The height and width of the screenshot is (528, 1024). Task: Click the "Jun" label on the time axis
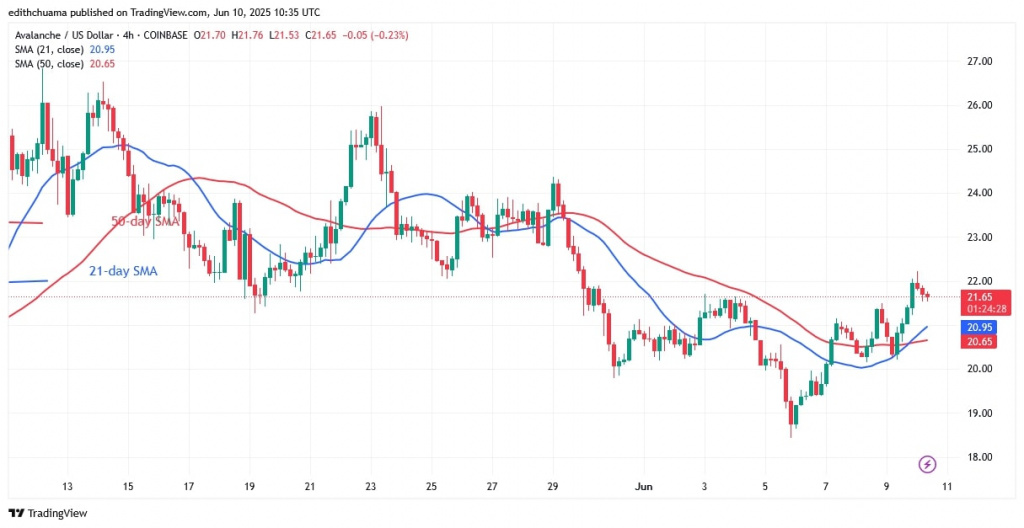pos(643,486)
